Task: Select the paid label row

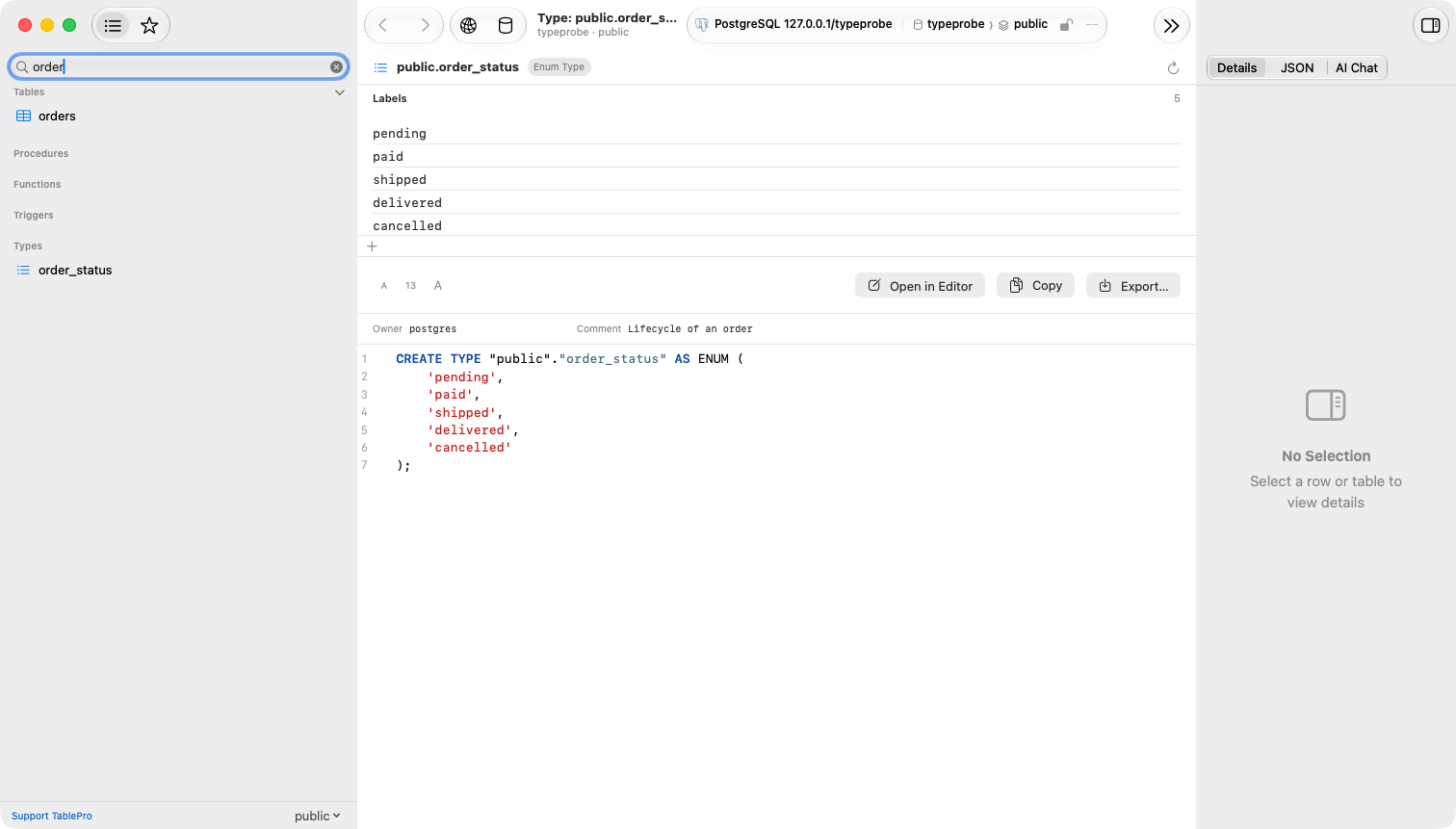Action: (776, 156)
